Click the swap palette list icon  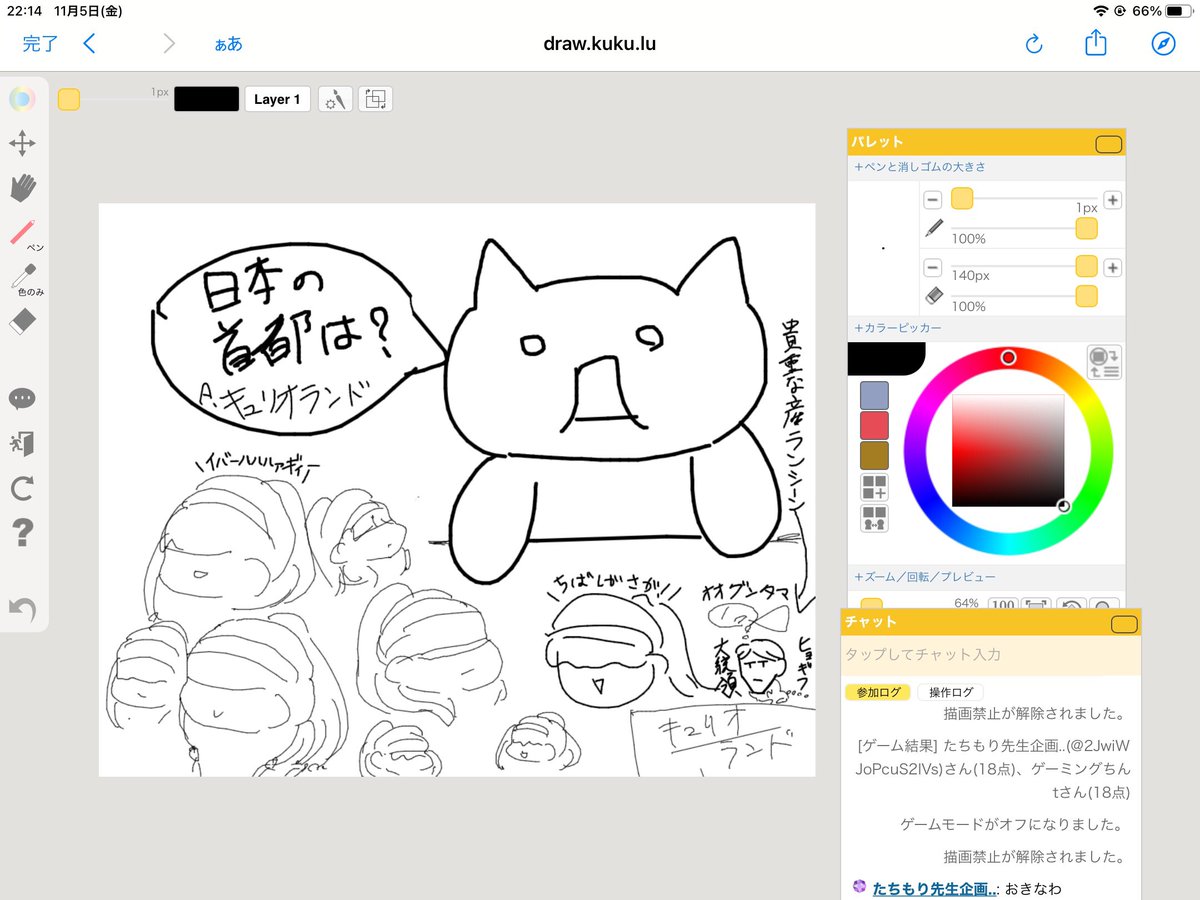click(1104, 362)
